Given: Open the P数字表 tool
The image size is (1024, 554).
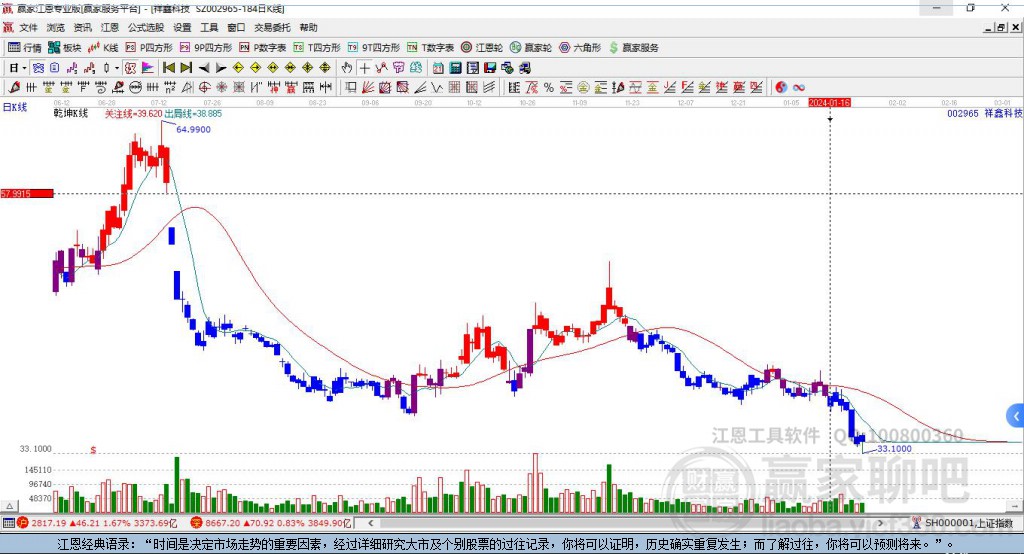Looking at the screenshot, I should point(263,48).
